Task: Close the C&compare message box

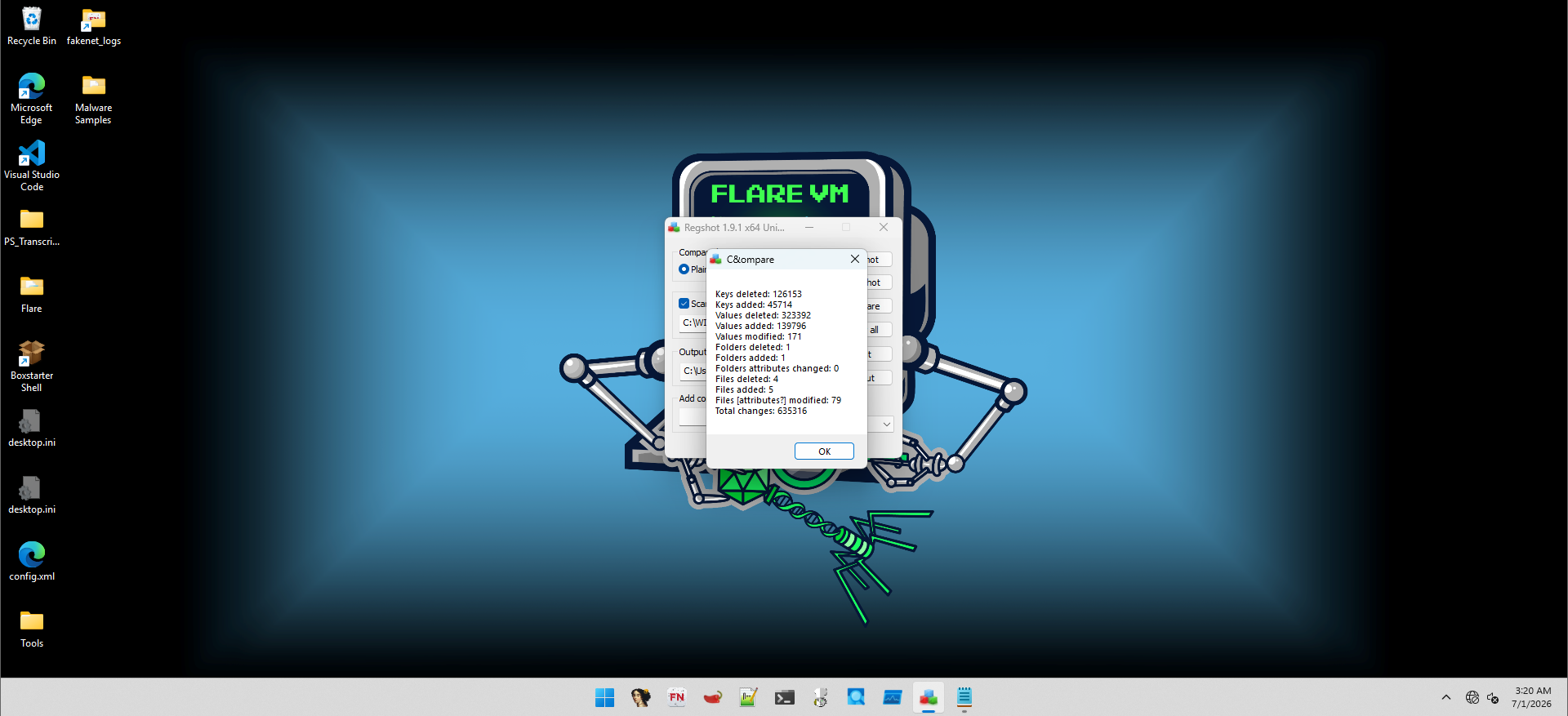Action: (x=854, y=259)
